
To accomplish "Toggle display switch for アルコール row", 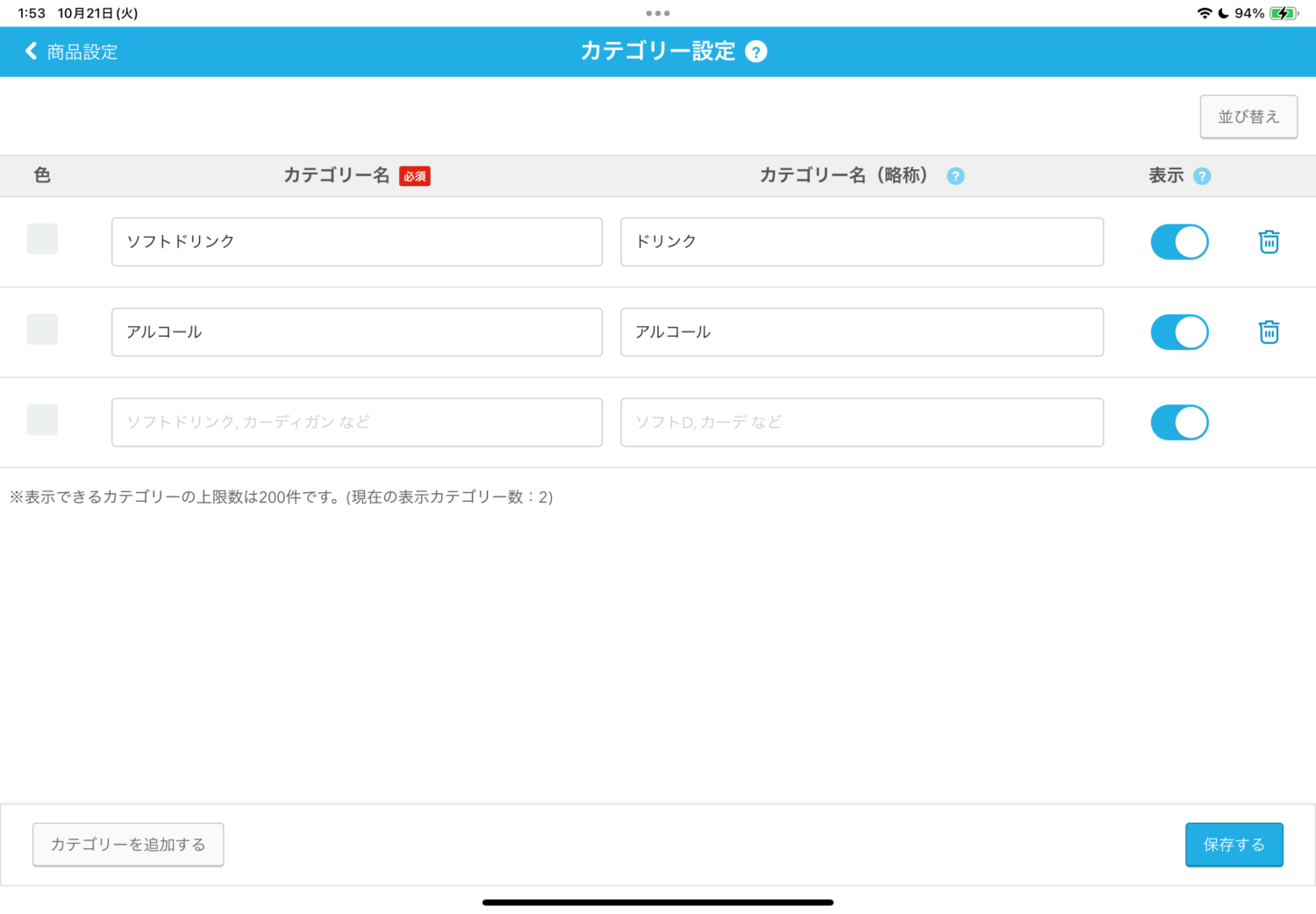I will pos(1179,332).
